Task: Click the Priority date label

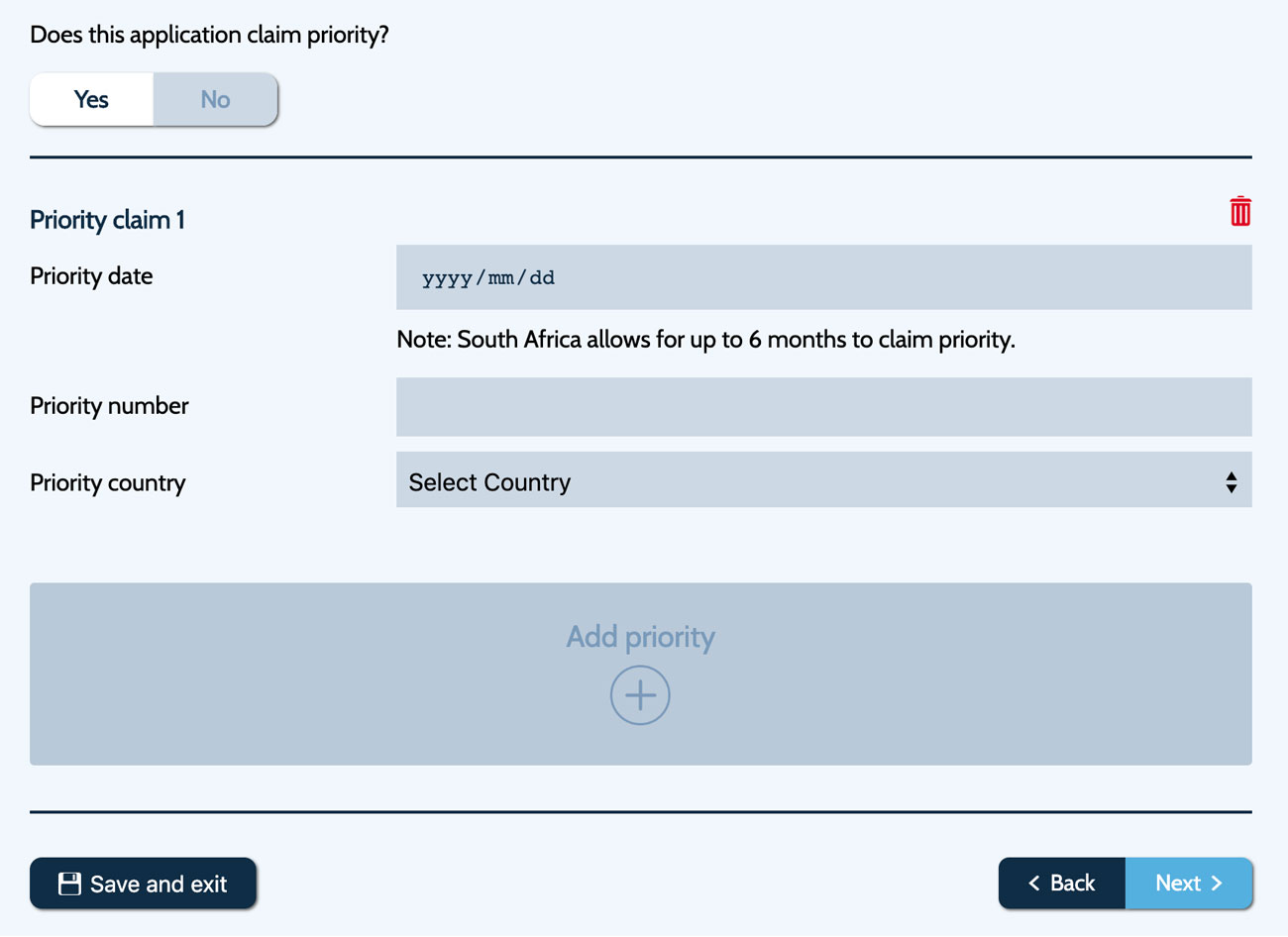Action: pyautogui.click(x=91, y=276)
